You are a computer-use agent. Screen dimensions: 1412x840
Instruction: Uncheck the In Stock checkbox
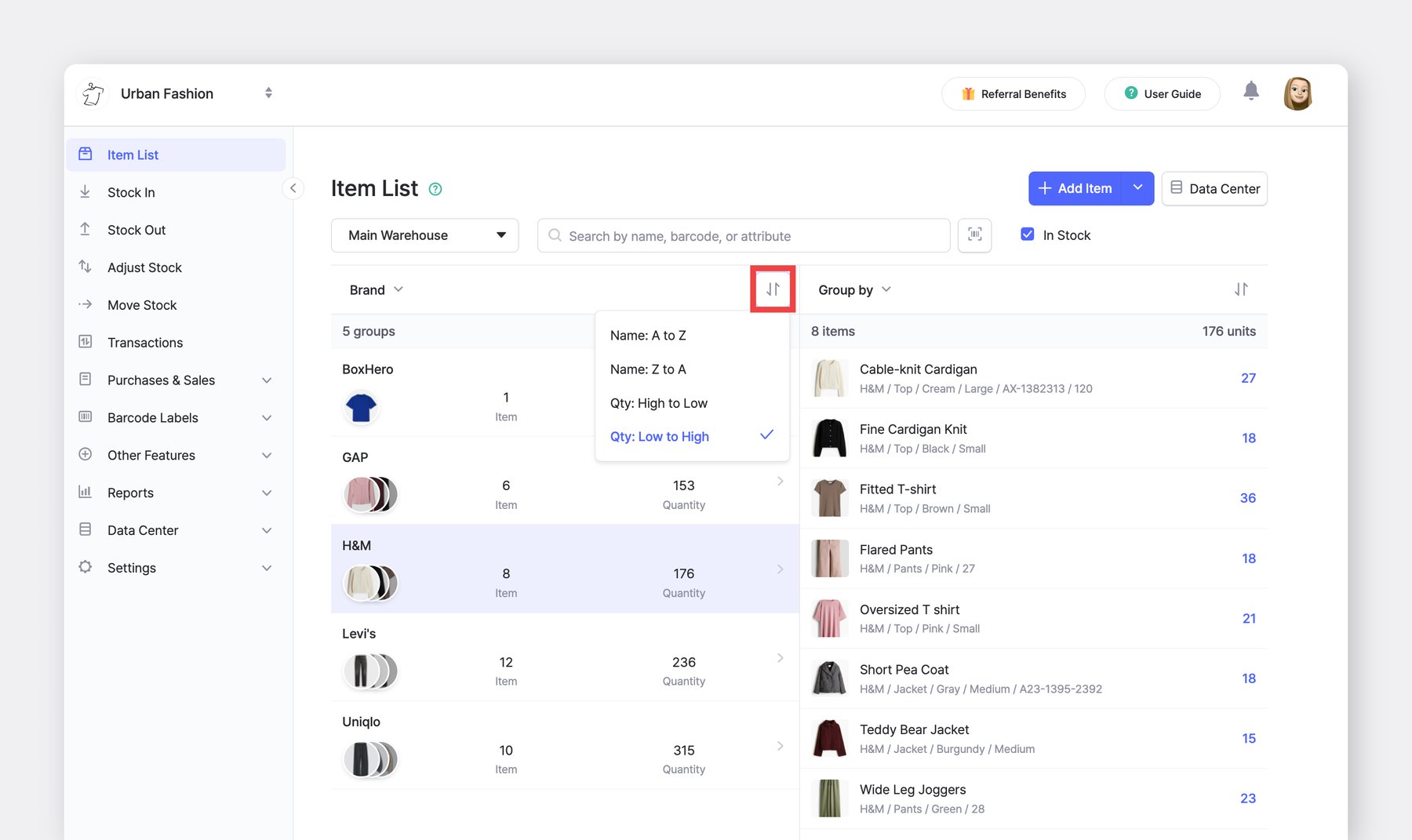[x=1028, y=235]
